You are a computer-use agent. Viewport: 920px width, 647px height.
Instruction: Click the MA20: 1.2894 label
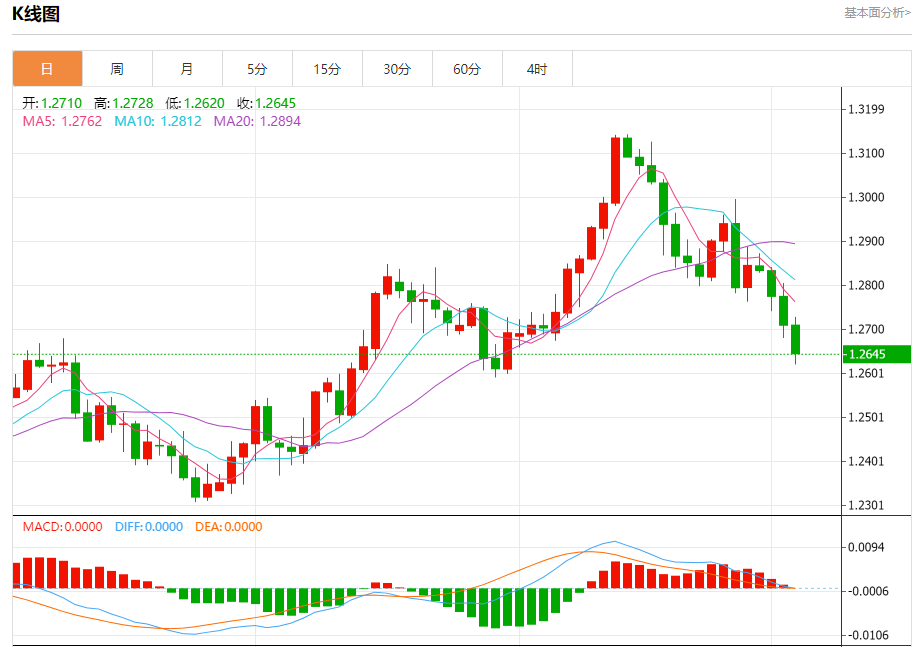[257, 121]
